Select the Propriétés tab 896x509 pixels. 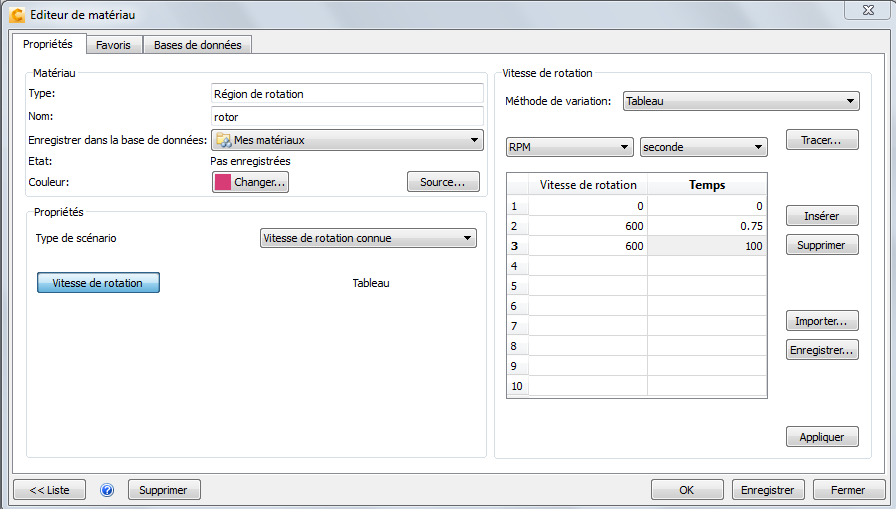point(48,44)
